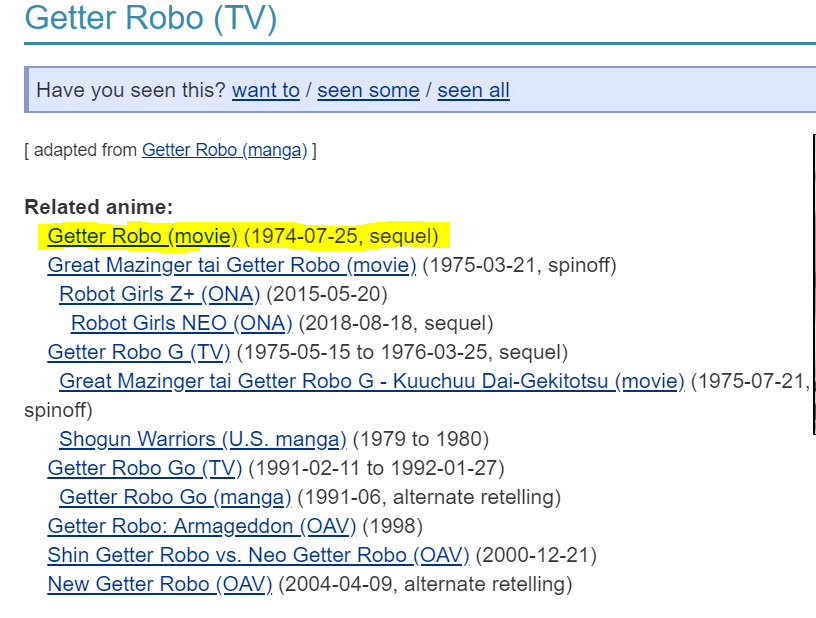Open Shin Getter Robo vs. Neo Getter Robo

point(258,555)
